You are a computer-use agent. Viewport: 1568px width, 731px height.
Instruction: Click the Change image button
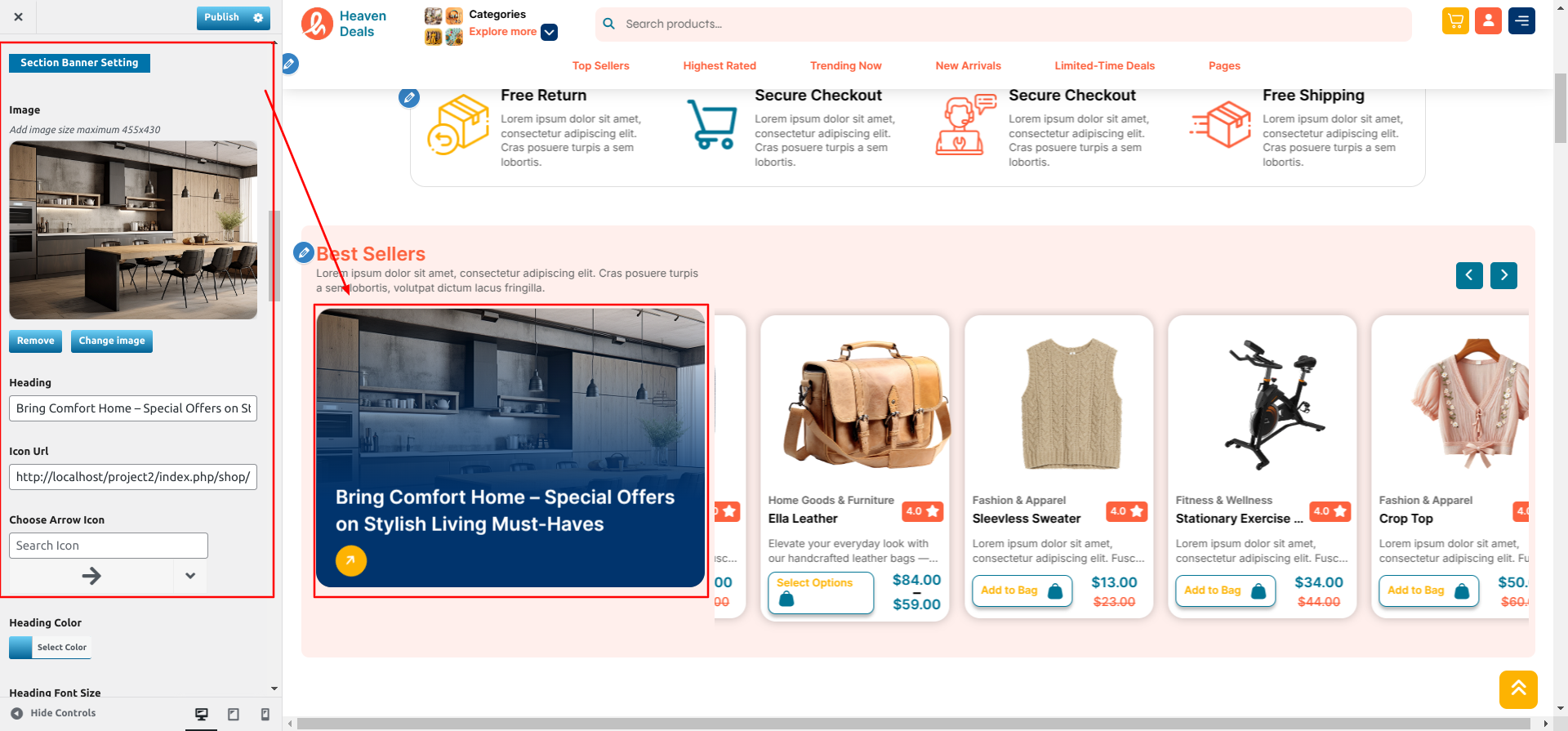(112, 341)
